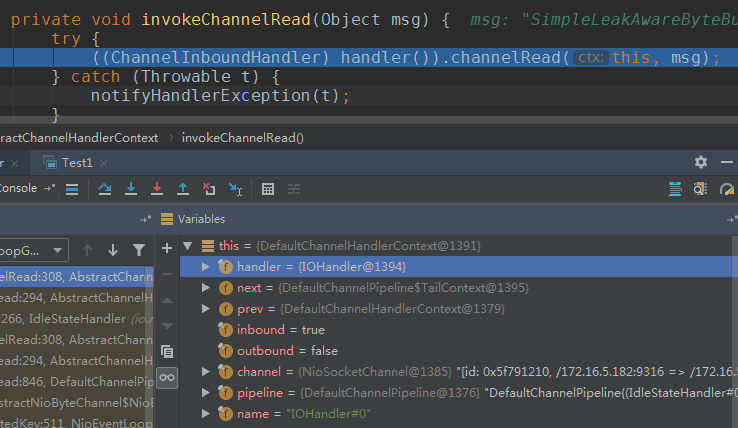
Task: Expand the handler field node
Action: pyautogui.click(x=206, y=266)
